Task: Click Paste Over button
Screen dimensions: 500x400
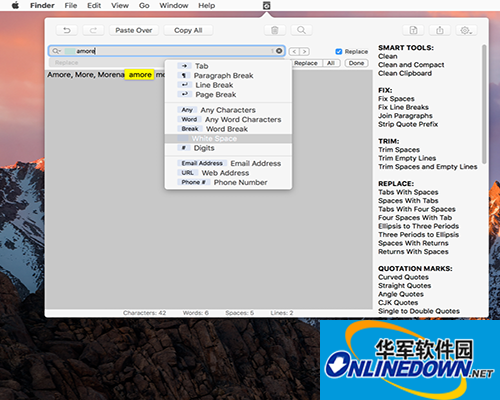Action: [x=134, y=30]
